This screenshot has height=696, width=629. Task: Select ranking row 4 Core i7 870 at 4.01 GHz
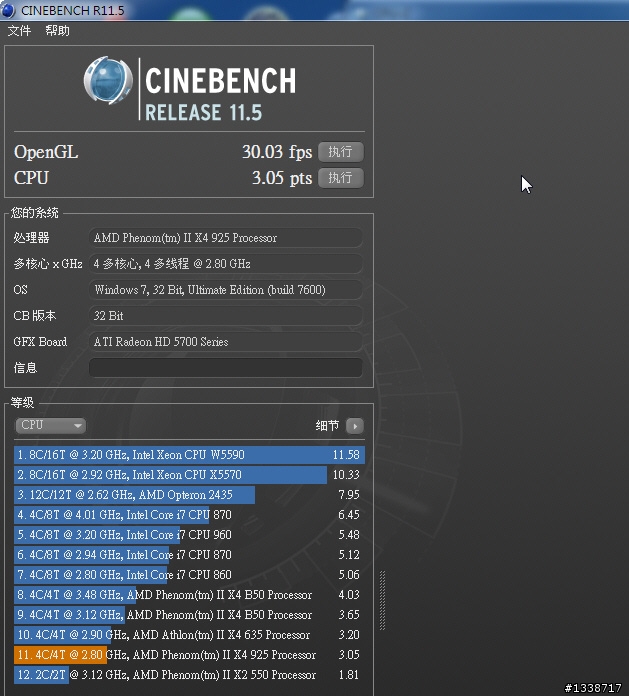point(189,515)
